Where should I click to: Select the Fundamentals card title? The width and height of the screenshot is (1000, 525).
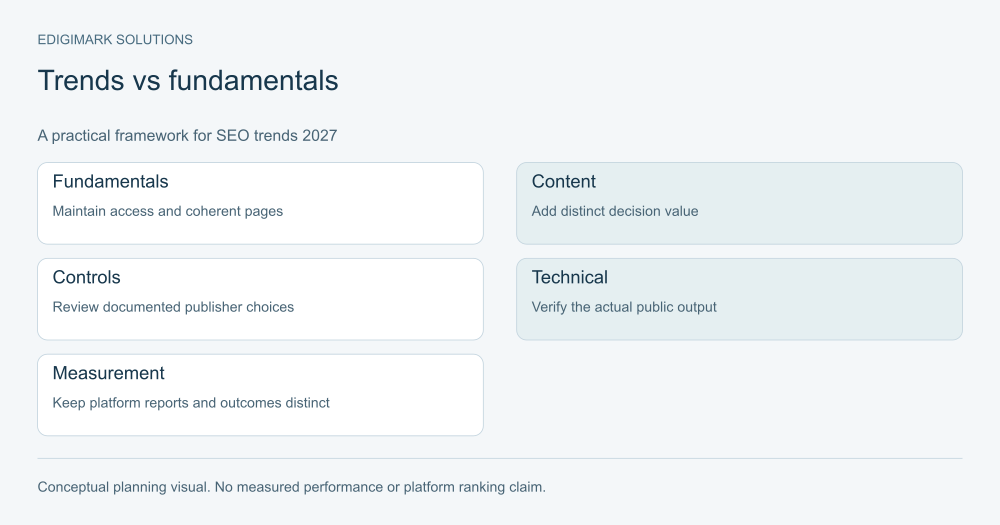[x=110, y=182]
